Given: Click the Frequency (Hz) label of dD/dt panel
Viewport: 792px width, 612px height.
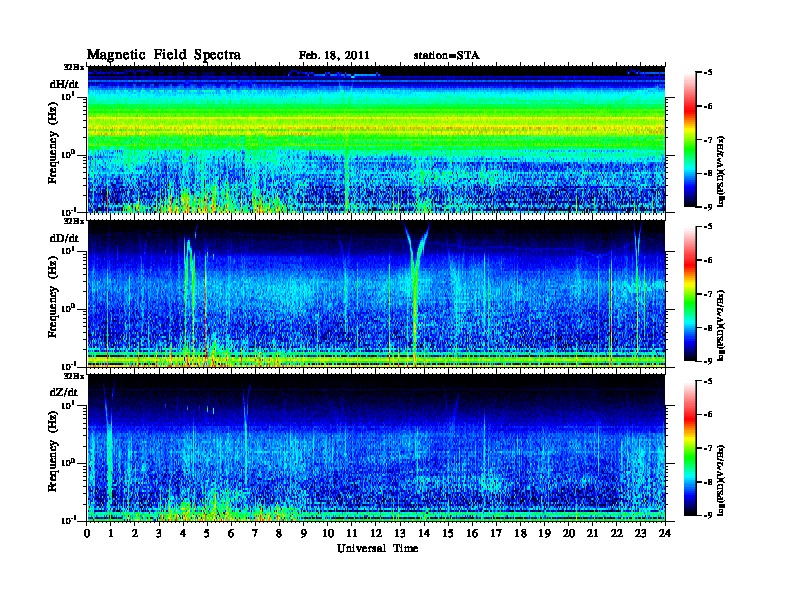Looking at the screenshot, I should tap(53, 296).
